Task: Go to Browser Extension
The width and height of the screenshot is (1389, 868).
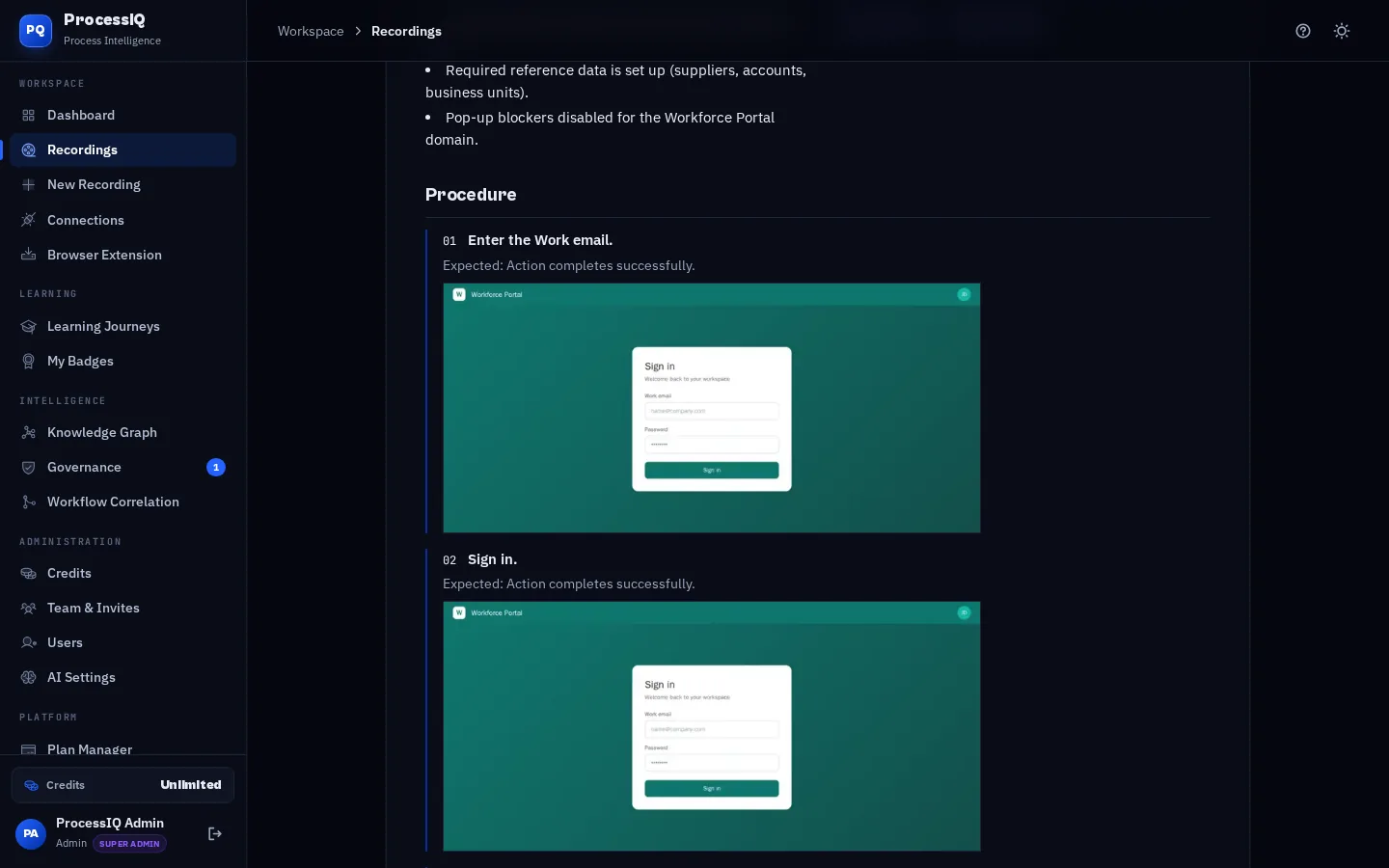Action: (x=123, y=255)
